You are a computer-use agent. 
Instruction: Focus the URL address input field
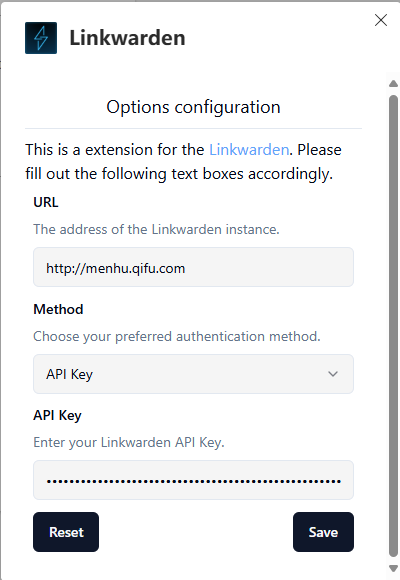pos(194,267)
